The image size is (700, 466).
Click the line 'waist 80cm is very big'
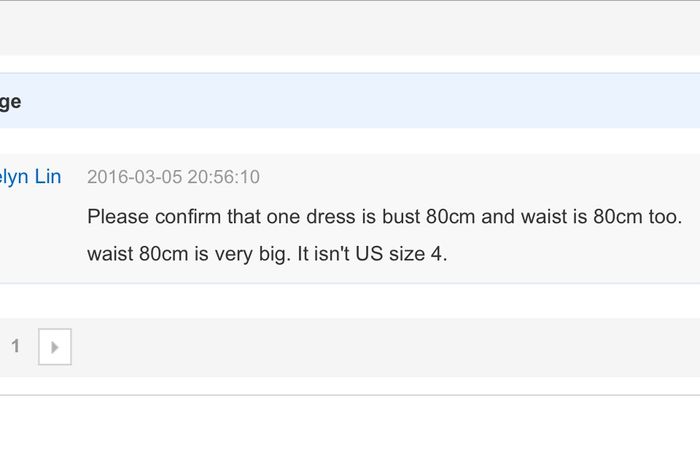tap(267, 254)
